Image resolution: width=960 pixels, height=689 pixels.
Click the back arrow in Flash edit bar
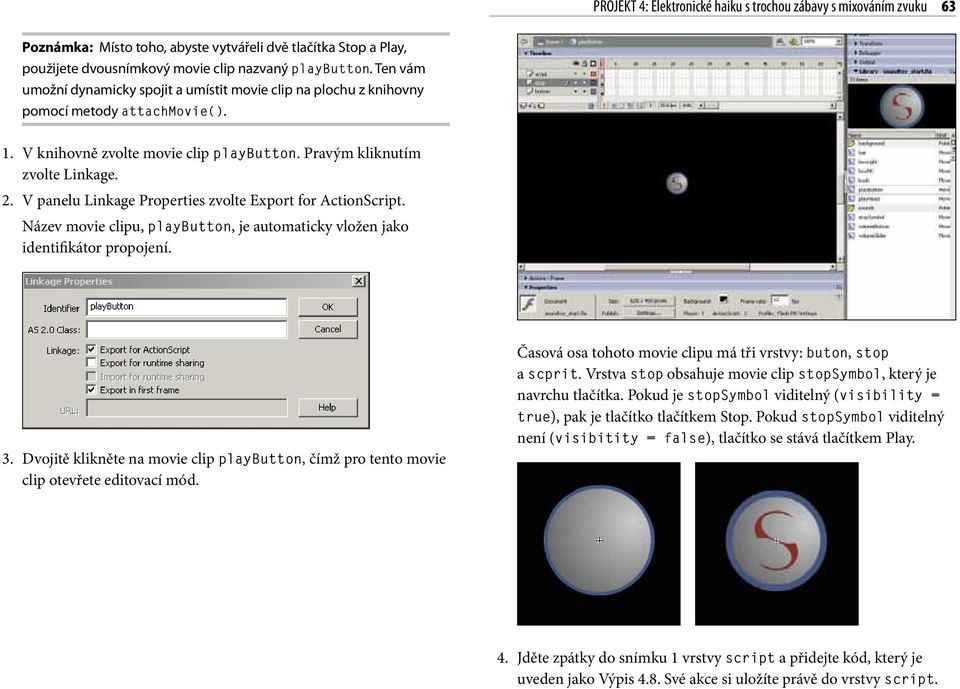[x=525, y=42]
